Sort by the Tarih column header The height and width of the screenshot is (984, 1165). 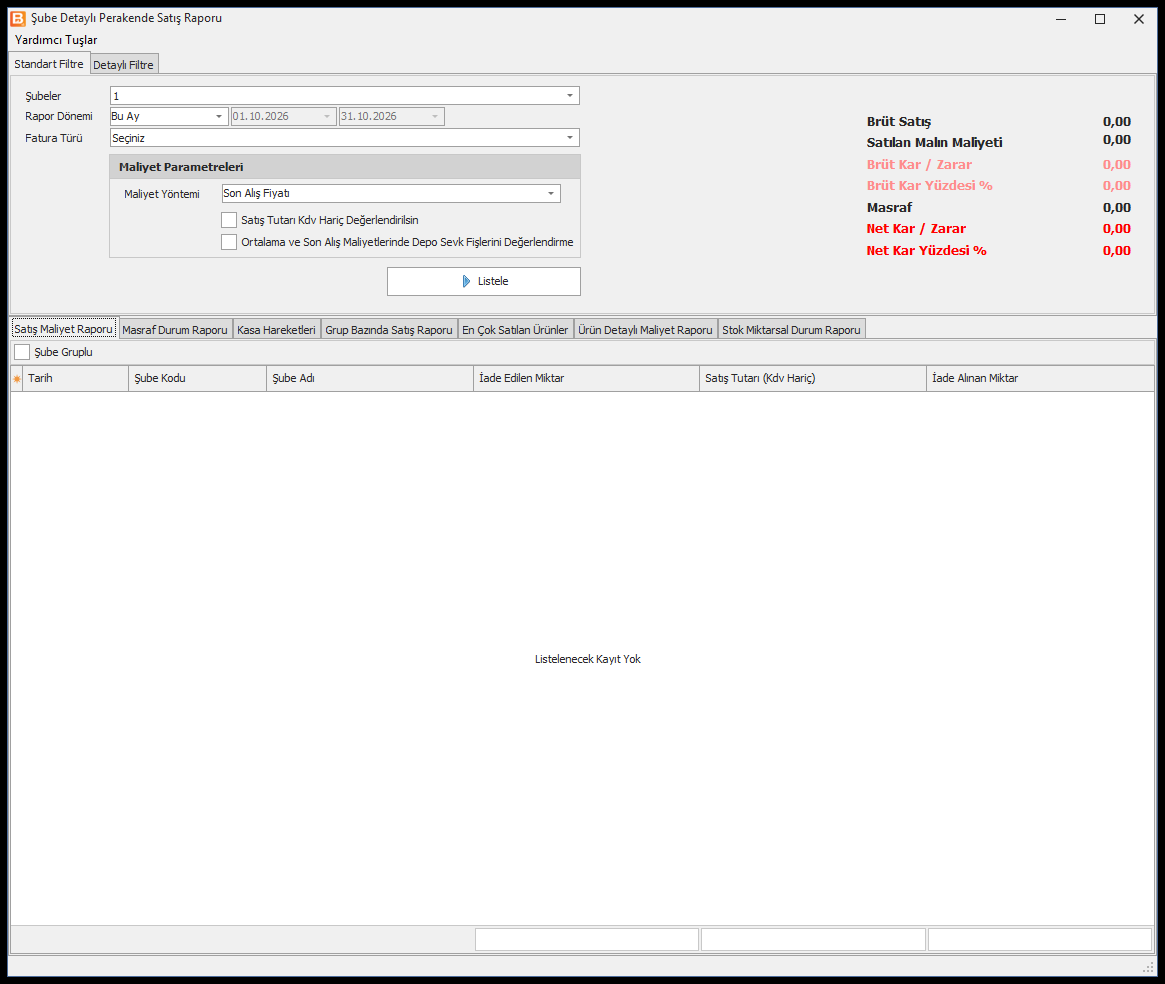(76, 378)
